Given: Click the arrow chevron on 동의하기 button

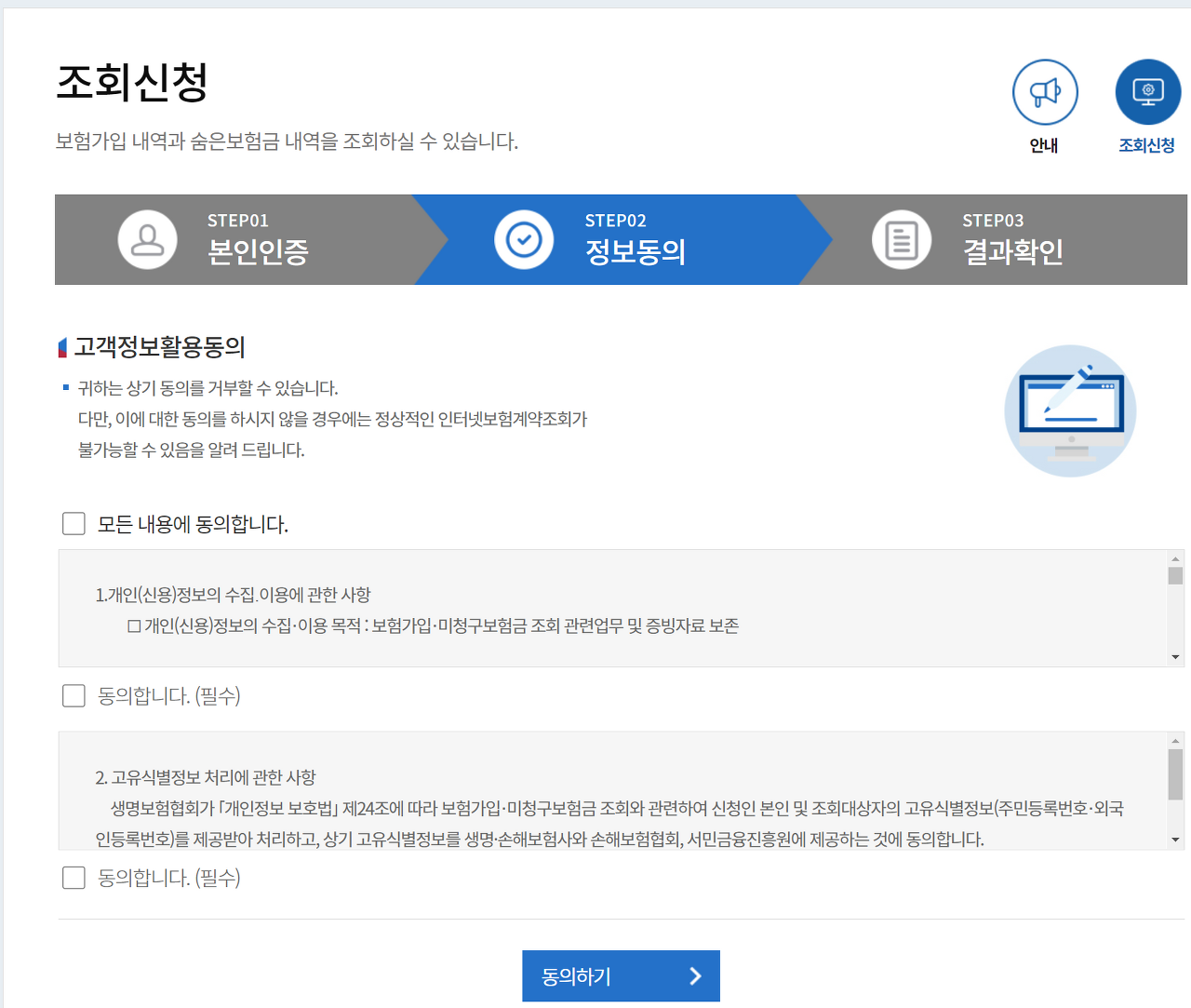Looking at the screenshot, I should (x=695, y=975).
